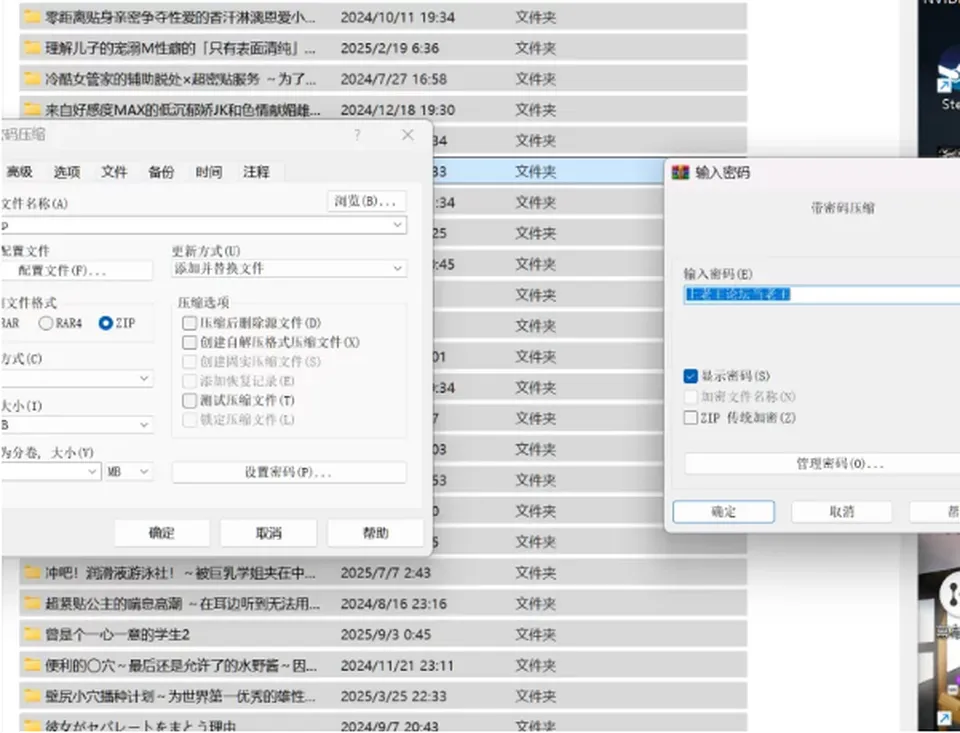
Task: Select the folder icon in the row dated 2025/3/25 22:33
Action: click(x=31, y=696)
